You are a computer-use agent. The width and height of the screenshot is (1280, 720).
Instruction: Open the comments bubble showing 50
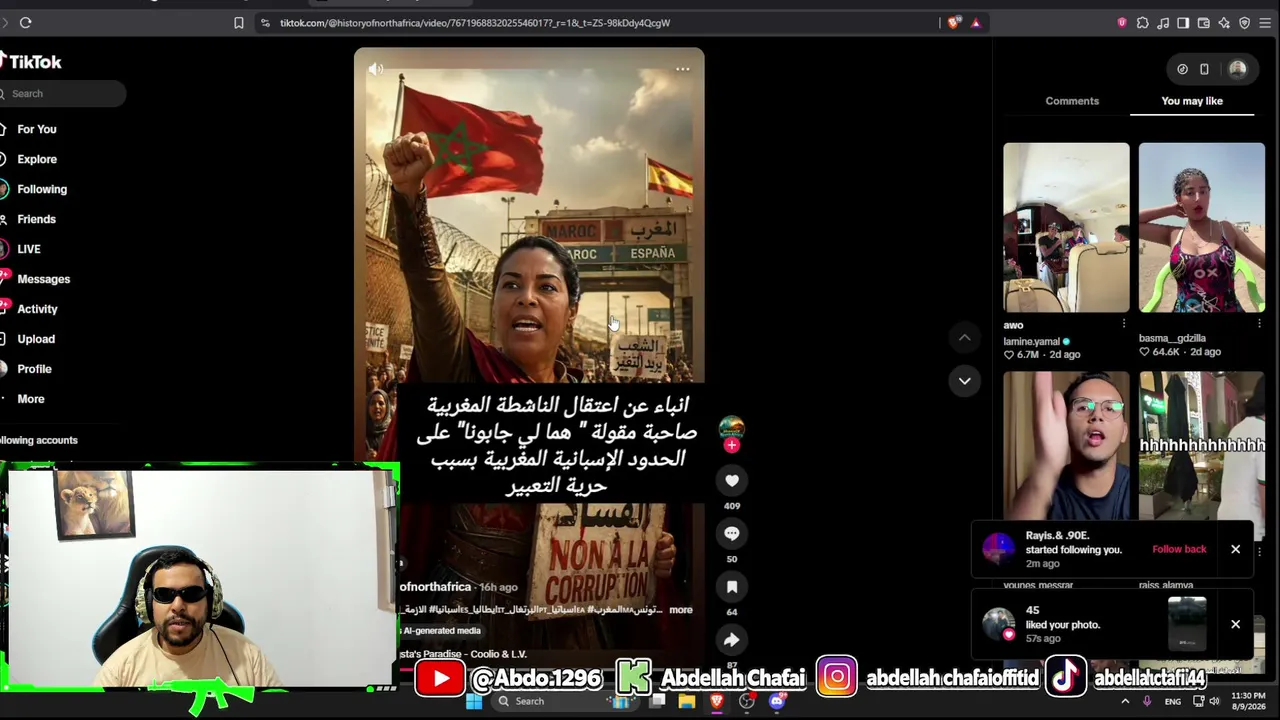coord(732,533)
